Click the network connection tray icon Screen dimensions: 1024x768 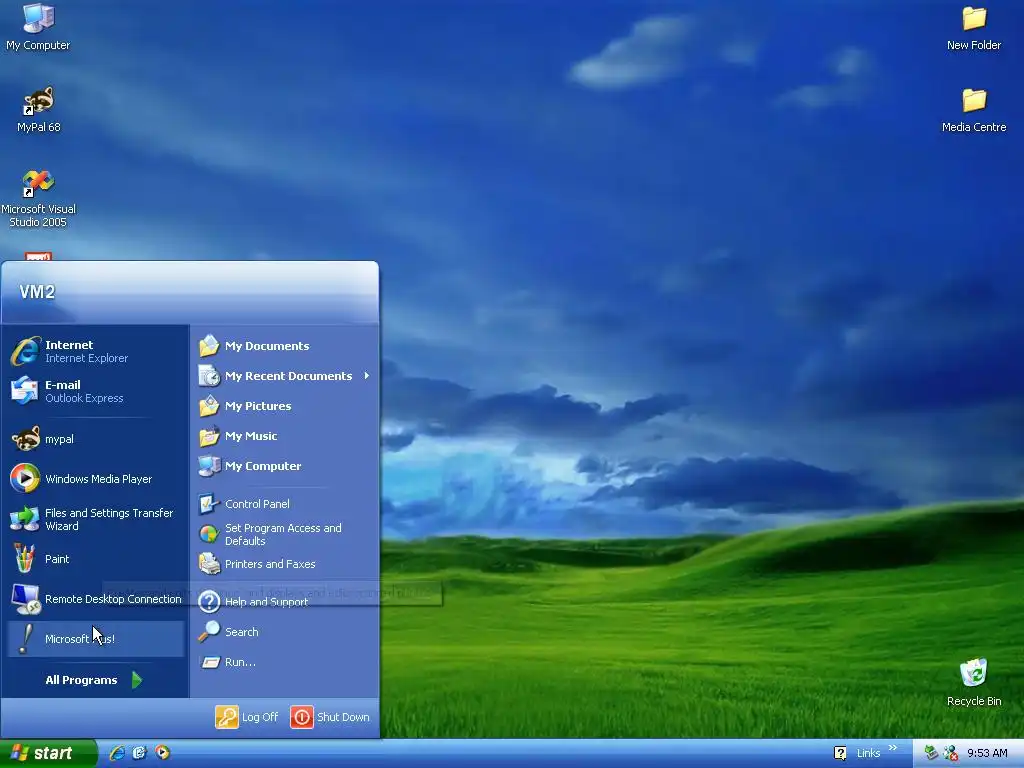coord(951,753)
